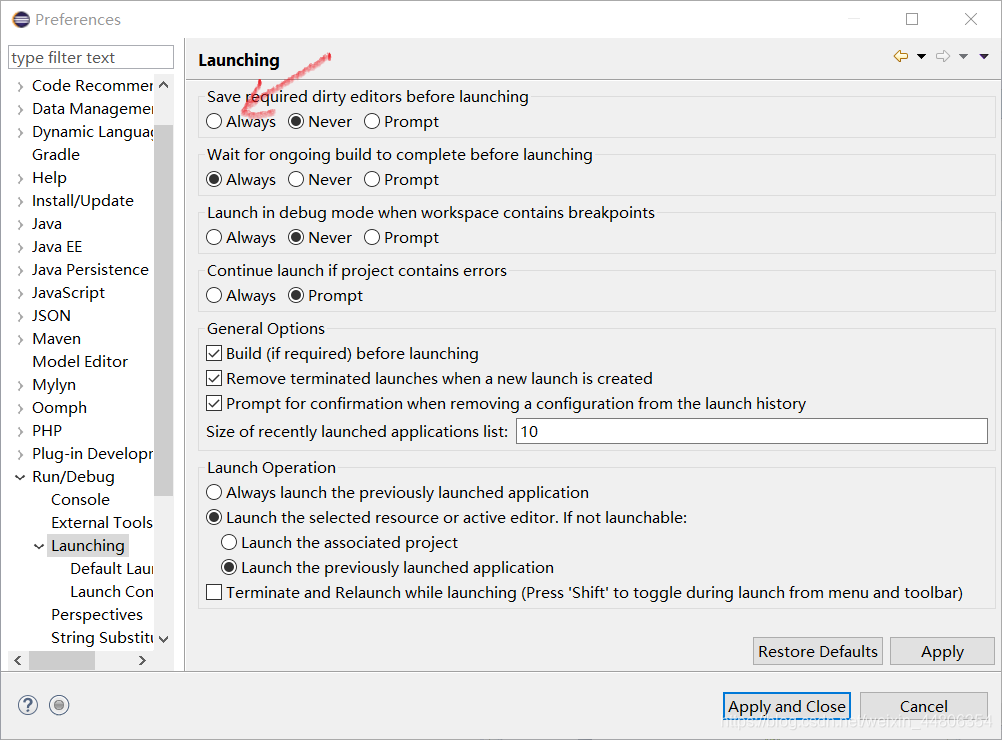Click the tree scroll down arrow
The image size is (1002, 740).
click(x=164, y=639)
